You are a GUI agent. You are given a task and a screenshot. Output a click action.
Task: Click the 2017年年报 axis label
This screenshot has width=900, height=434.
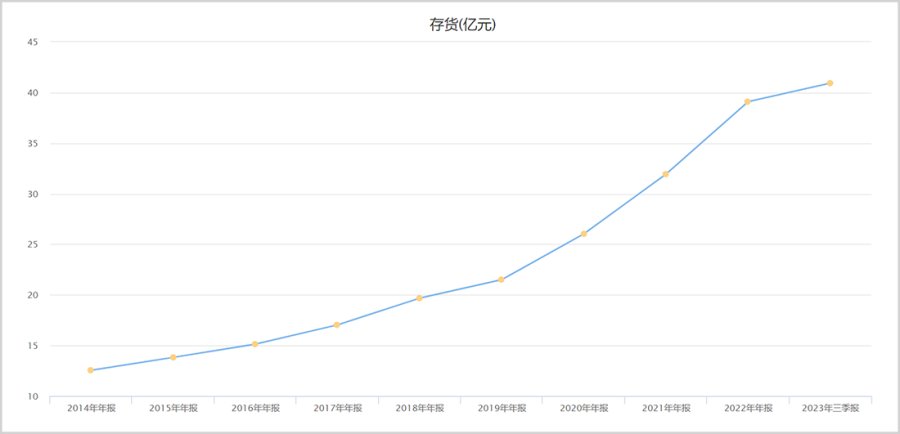(x=338, y=408)
